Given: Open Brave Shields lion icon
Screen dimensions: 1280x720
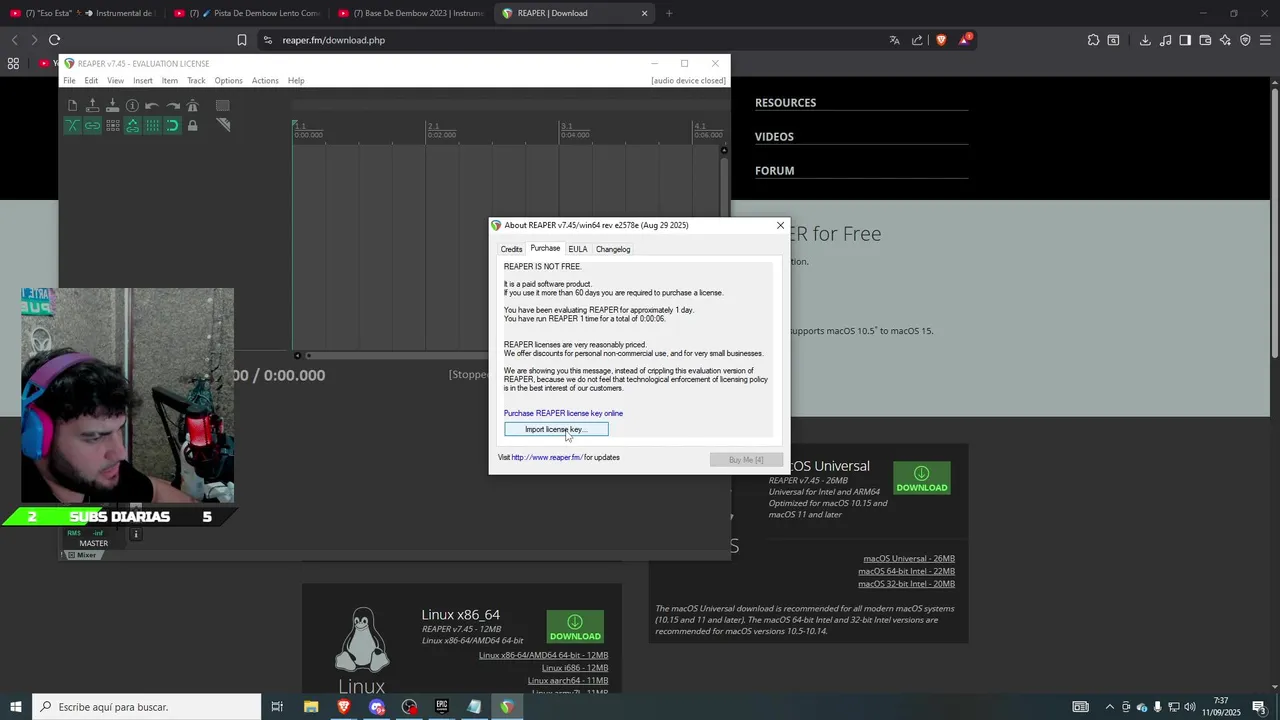Looking at the screenshot, I should [x=941, y=40].
